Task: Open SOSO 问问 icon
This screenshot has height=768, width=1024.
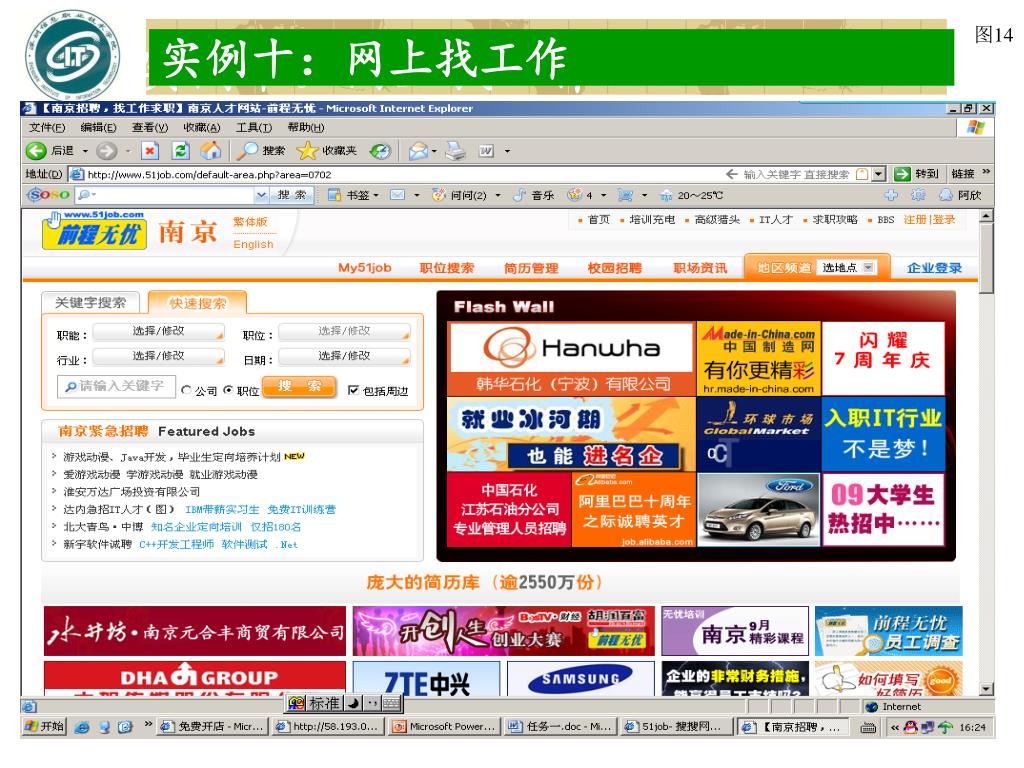Action: pos(439,195)
